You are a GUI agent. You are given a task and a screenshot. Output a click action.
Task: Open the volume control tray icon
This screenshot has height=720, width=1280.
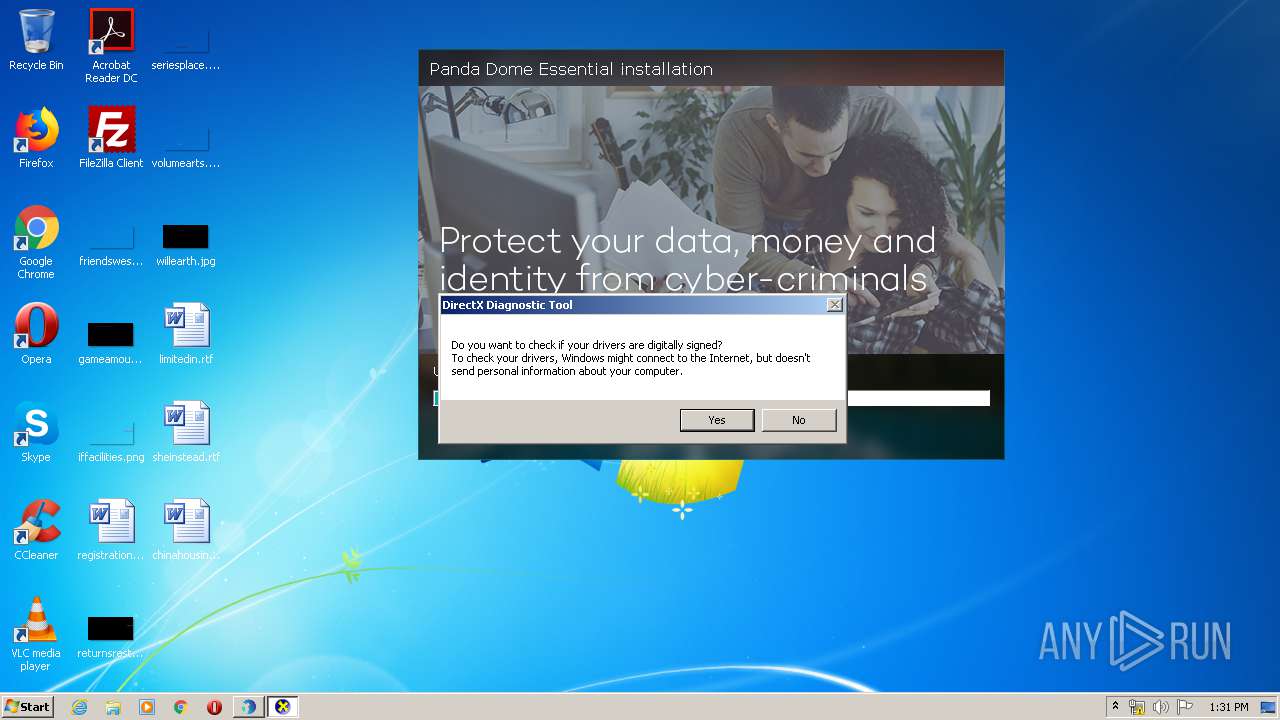point(1161,707)
